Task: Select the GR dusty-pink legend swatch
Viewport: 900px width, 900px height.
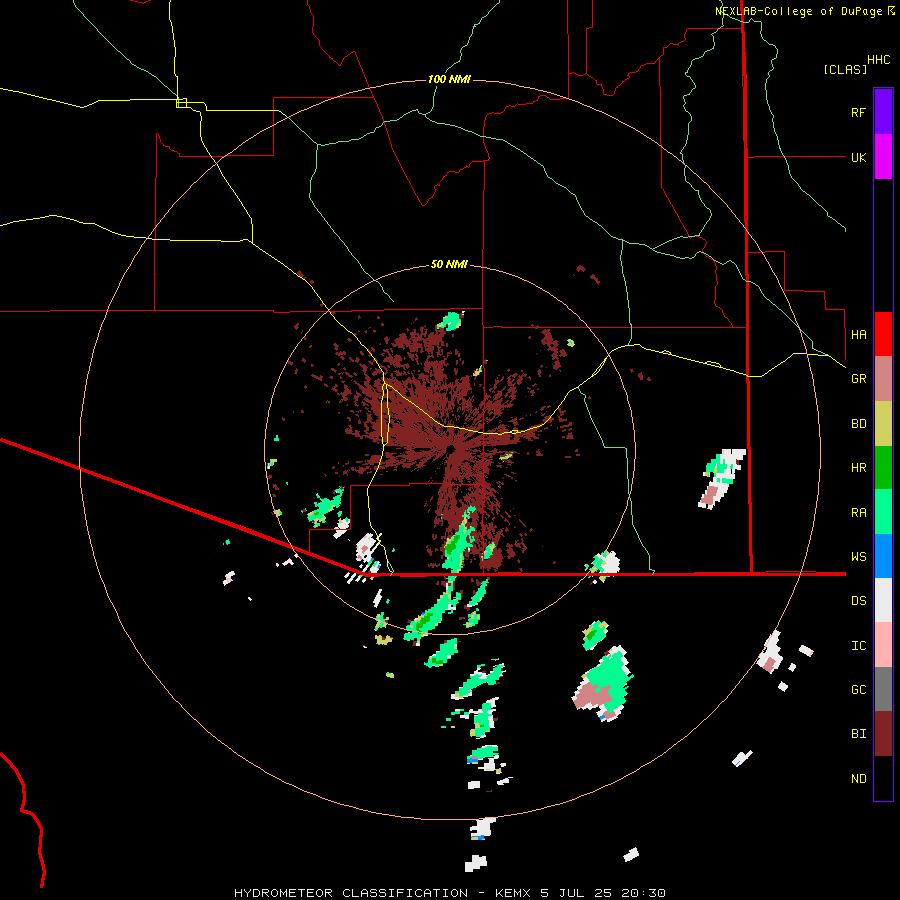Action: [883, 379]
